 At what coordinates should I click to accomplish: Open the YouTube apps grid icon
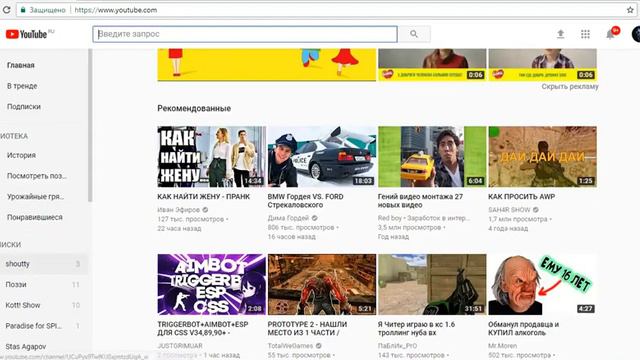(585, 34)
